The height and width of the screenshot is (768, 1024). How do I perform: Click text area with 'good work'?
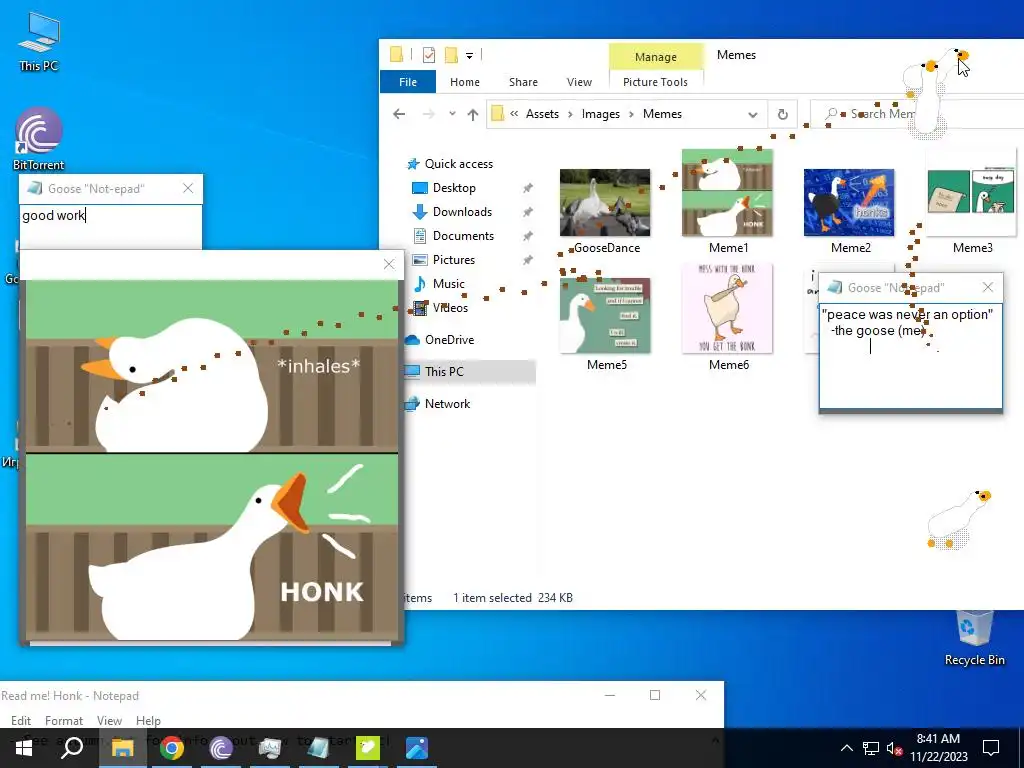coord(111,227)
